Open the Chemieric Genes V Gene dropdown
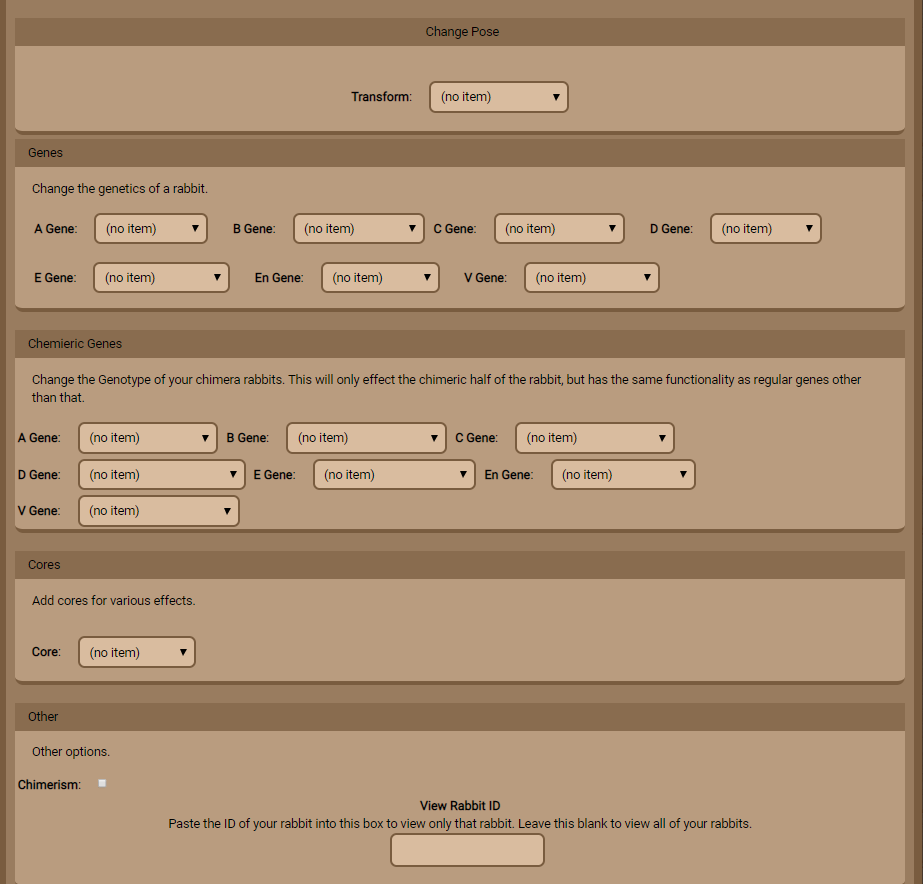The height and width of the screenshot is (884, 923). click(159, 511)
